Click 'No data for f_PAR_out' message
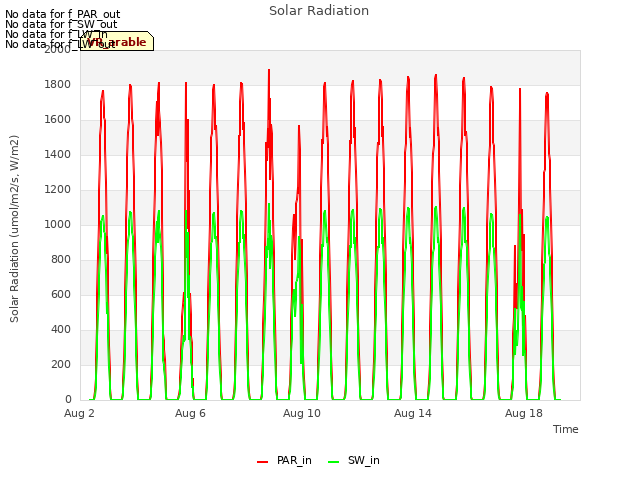640x480 pixels. 62,15
